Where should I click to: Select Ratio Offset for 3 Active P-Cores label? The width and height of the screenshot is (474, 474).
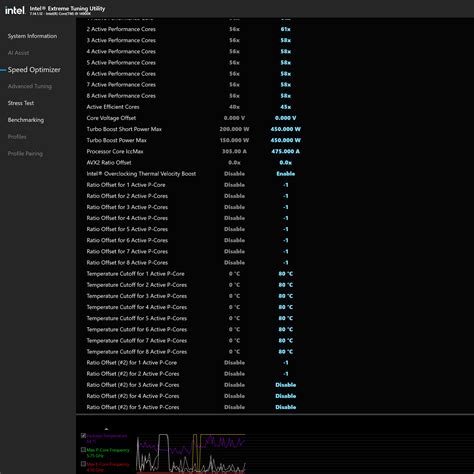click(127, 207)
